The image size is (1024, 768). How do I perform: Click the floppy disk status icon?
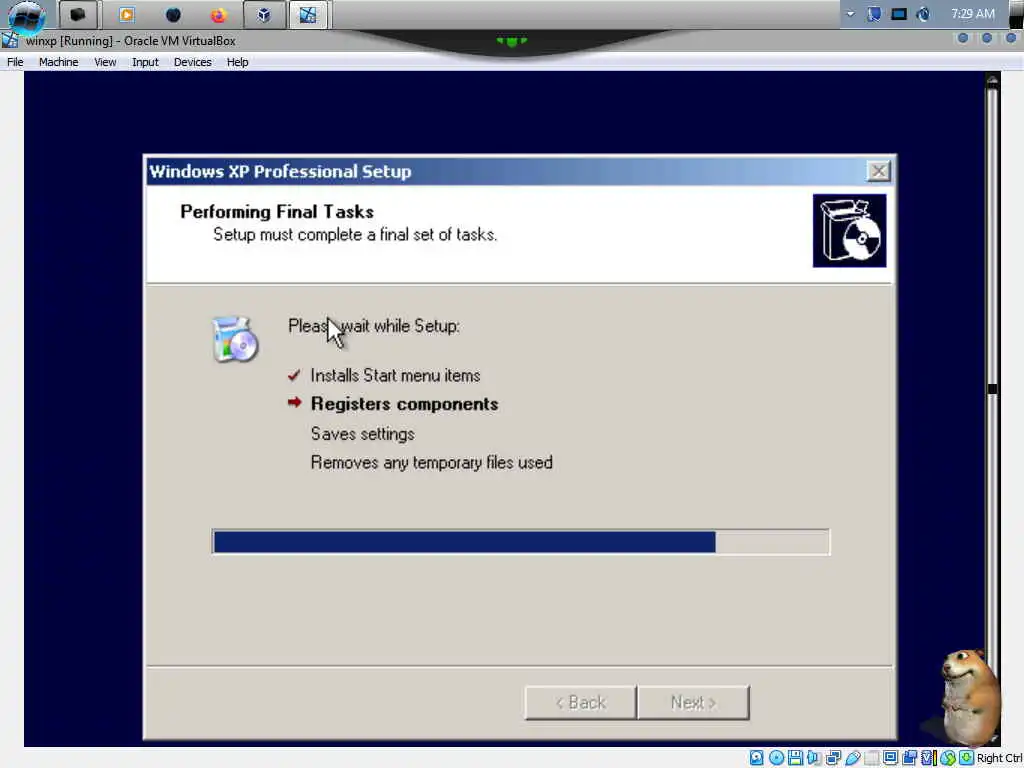(x=795, y=758)
